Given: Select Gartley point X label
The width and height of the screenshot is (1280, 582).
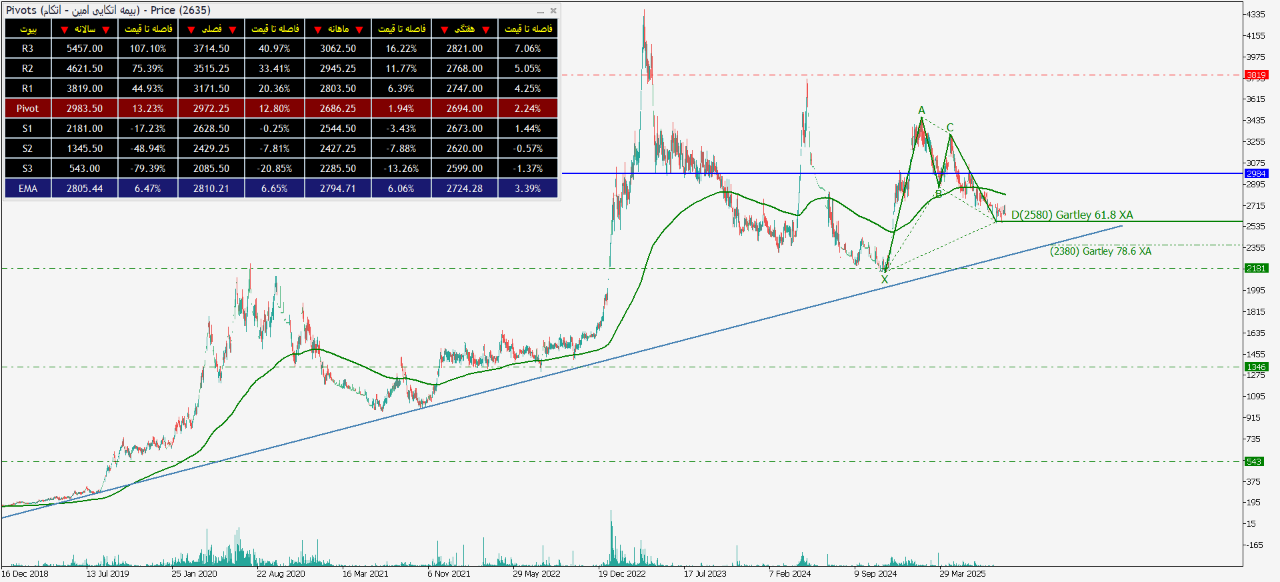Looking at the screenshot, I should coord(884,280).
